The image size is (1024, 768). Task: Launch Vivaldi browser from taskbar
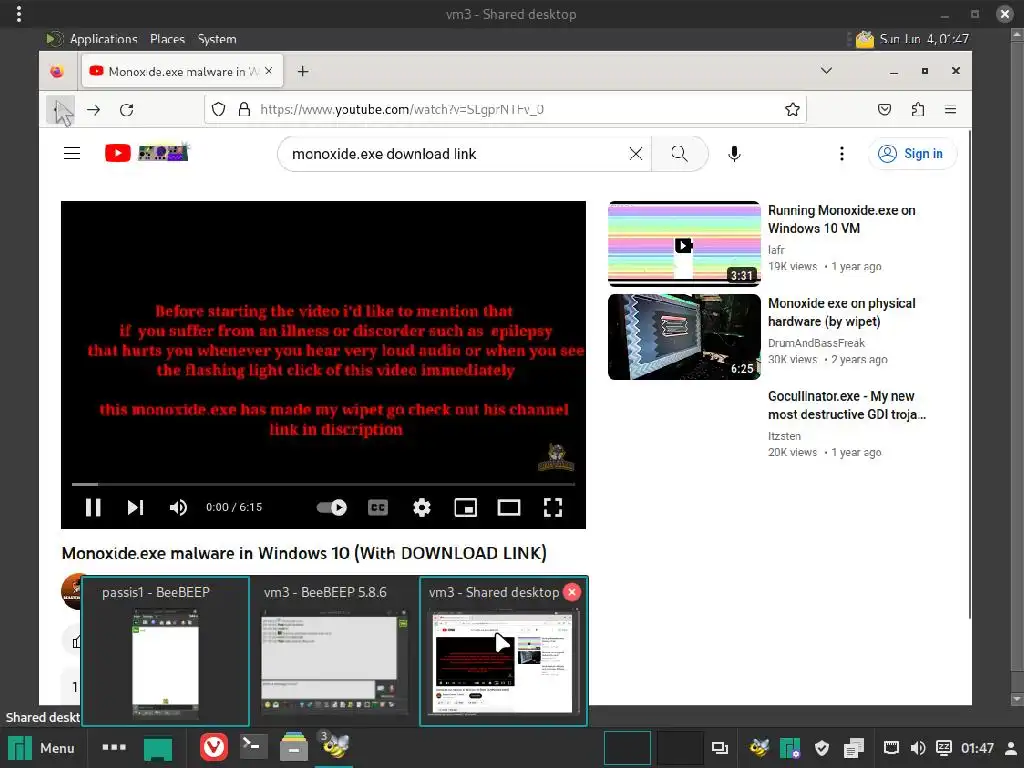click(214, 747)
